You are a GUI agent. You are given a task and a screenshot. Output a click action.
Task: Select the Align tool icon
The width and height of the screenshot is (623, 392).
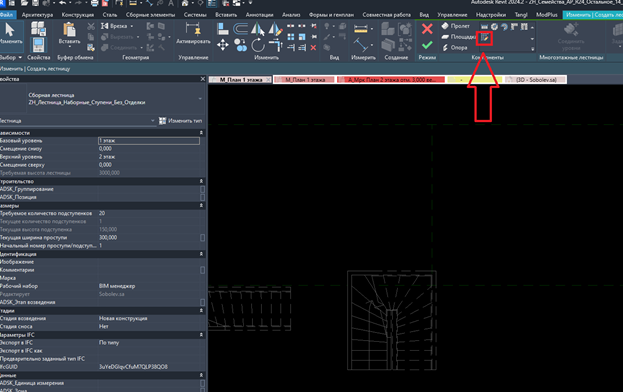223,29
